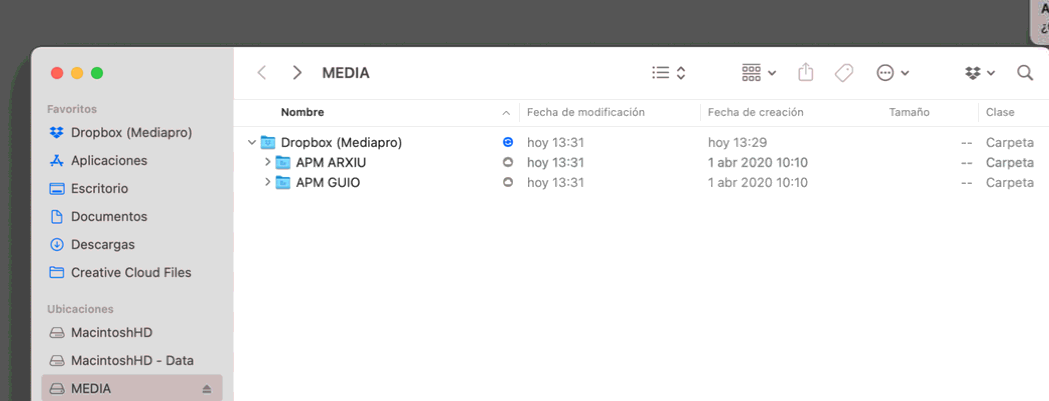The height and width of the screenshot is (401, 1049).
Task: Open the Search magnifier icon
Action: (x=1025, y=73)
